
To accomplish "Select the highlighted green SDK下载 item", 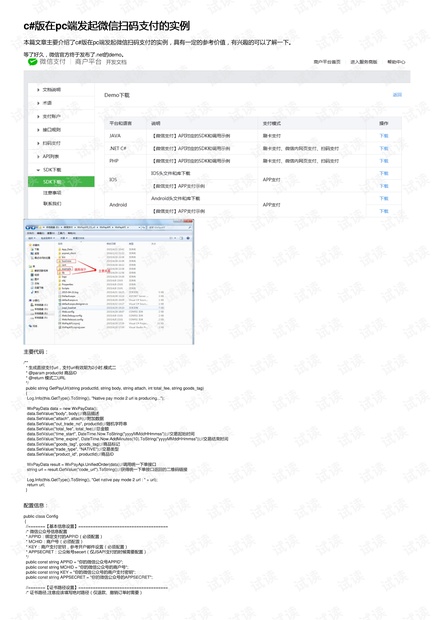I will tap(61, 181).
